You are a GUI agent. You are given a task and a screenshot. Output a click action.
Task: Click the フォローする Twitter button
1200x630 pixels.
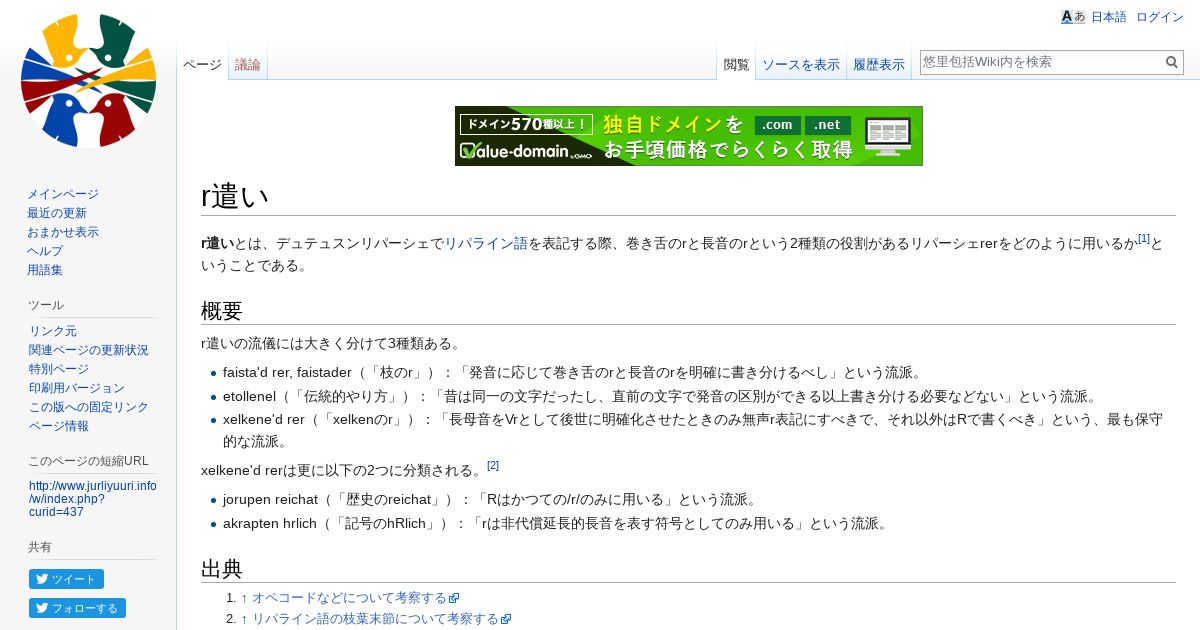coord(77,608)
